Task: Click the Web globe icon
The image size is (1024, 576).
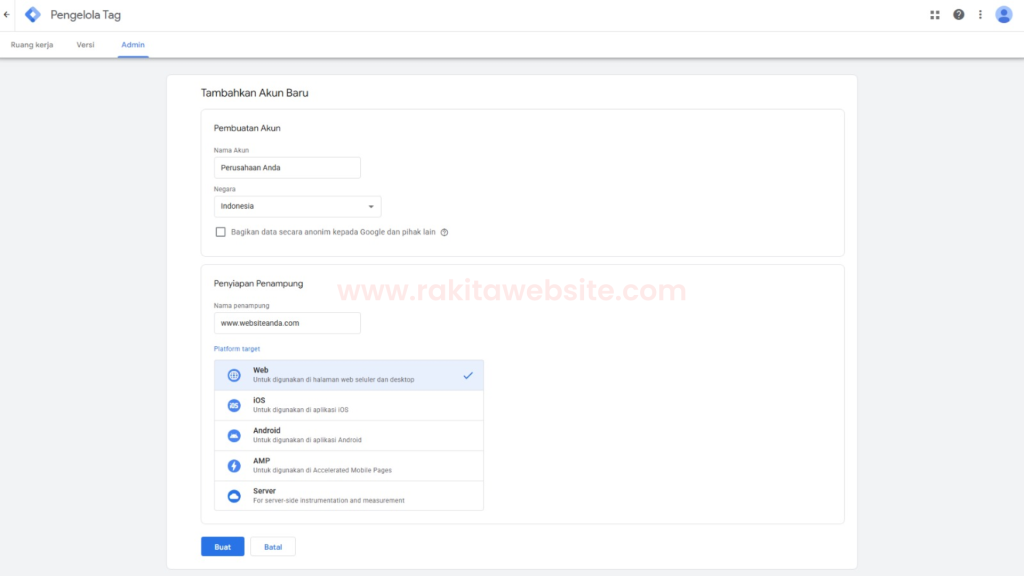Action: click(234, 375)
